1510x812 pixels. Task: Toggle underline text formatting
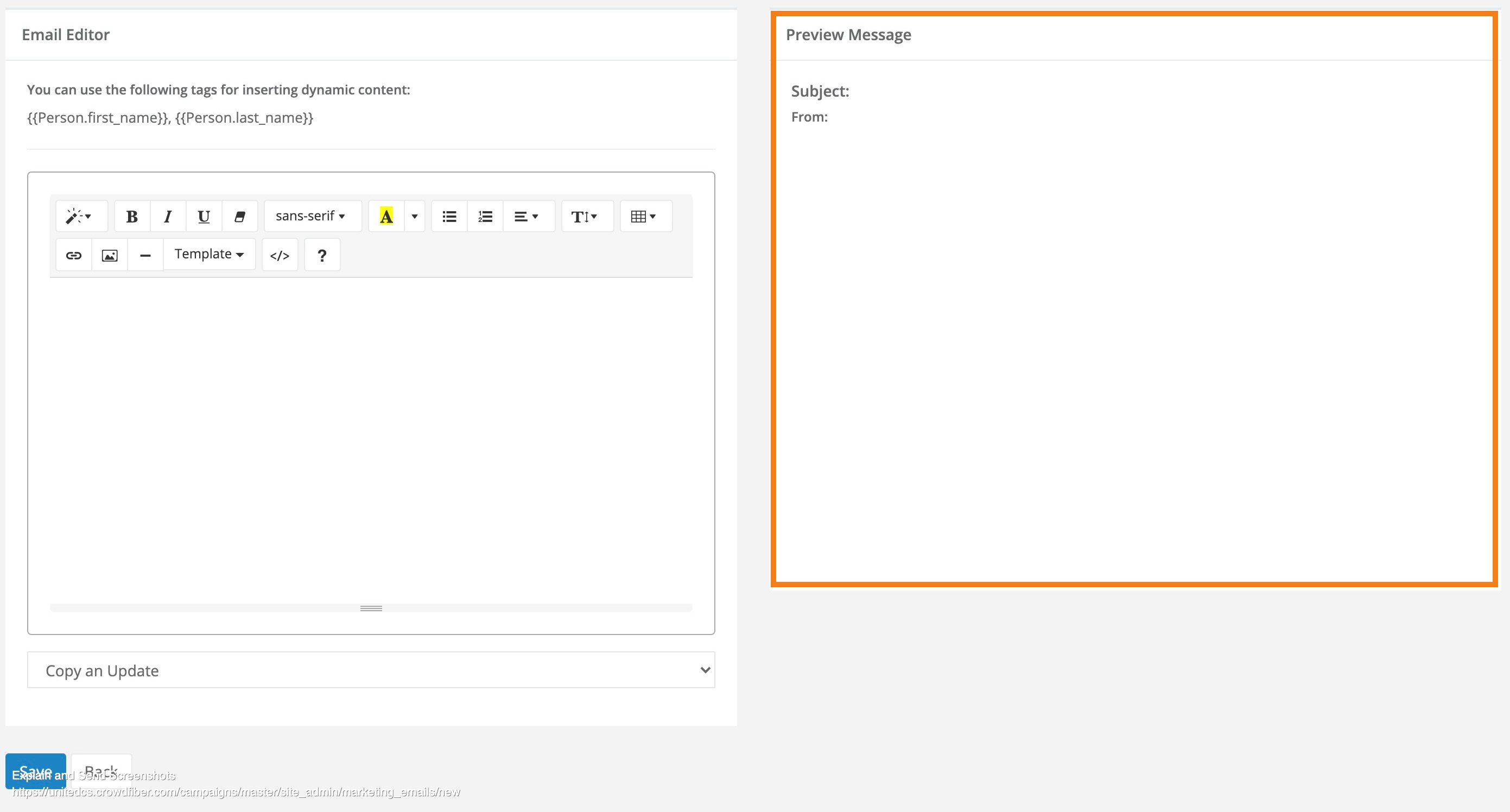tap(204, 215)
